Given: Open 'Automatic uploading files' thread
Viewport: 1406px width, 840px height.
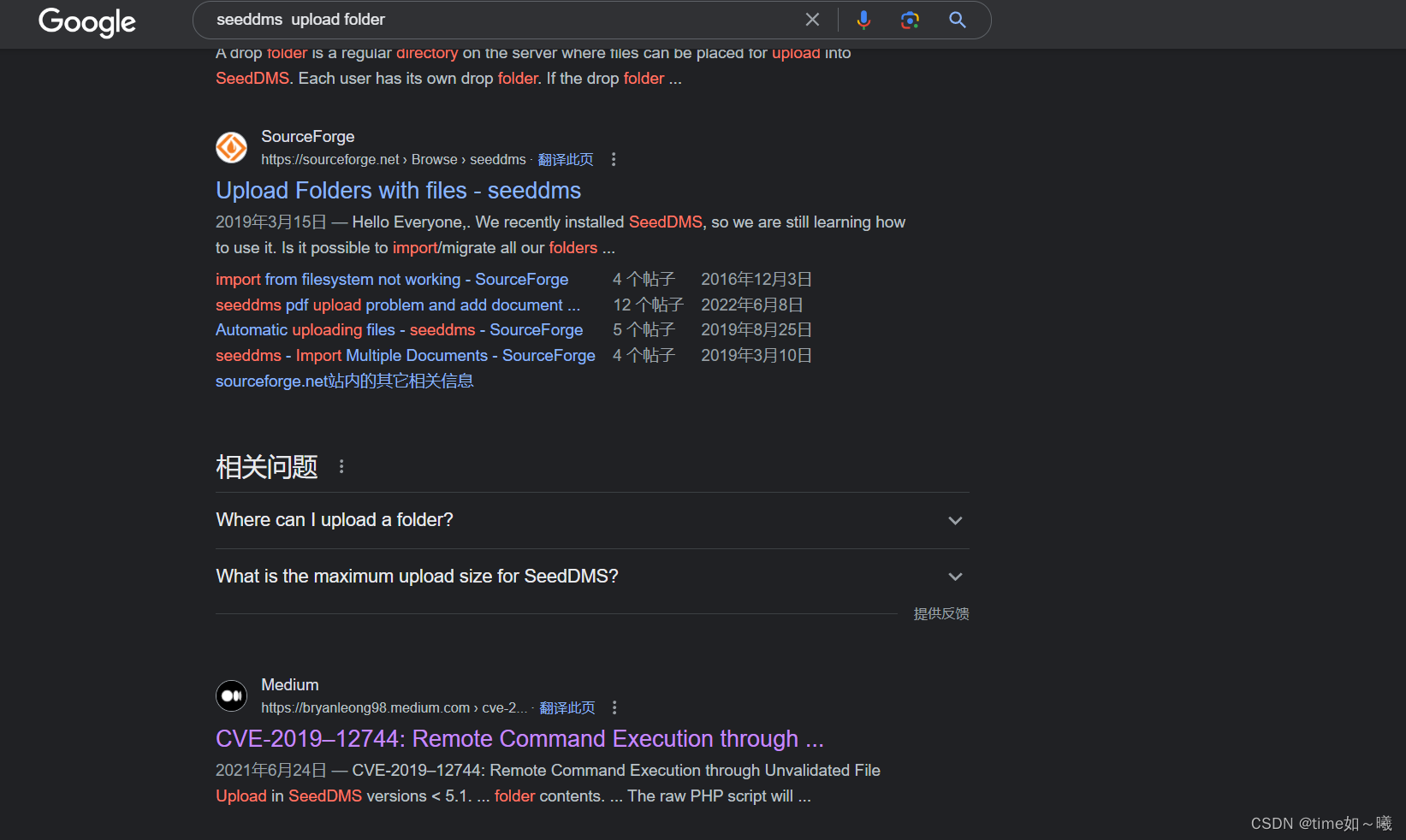Looking at the screenshot, I should pyautogui.click(x=399, y=329).
